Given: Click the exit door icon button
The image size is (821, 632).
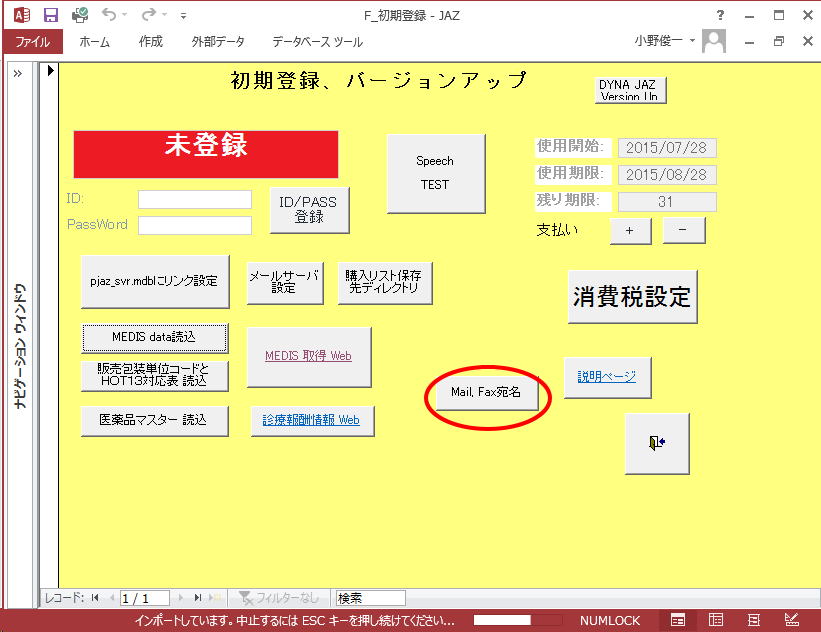Looking at the screenshot, I should pos(657,443).
